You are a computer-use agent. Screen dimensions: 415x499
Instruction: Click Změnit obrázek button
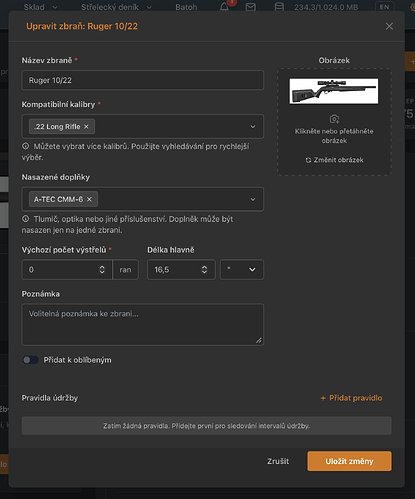tap(334, 160)
